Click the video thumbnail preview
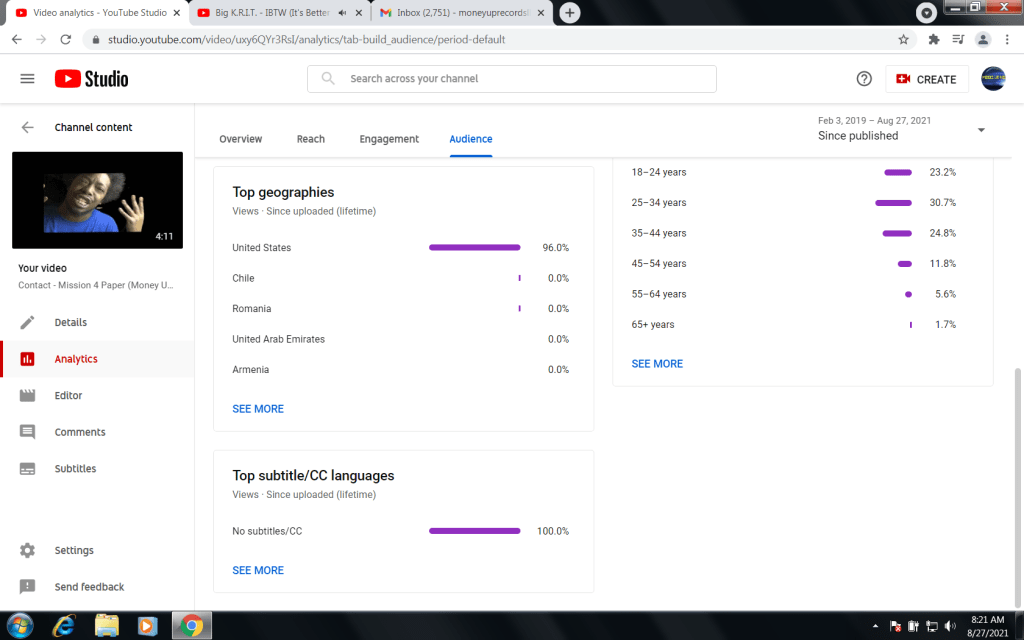The image size is (1024, 640). (97, 200)
